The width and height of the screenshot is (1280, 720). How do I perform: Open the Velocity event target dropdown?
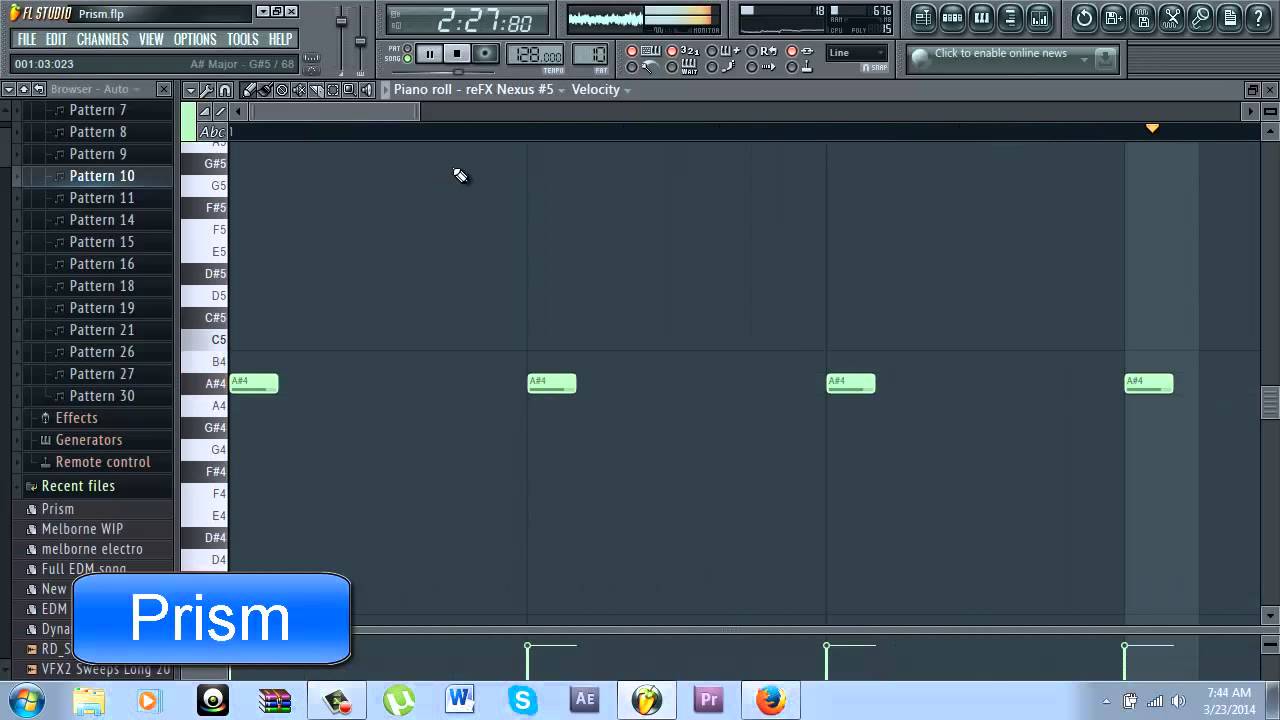[601, 90]
